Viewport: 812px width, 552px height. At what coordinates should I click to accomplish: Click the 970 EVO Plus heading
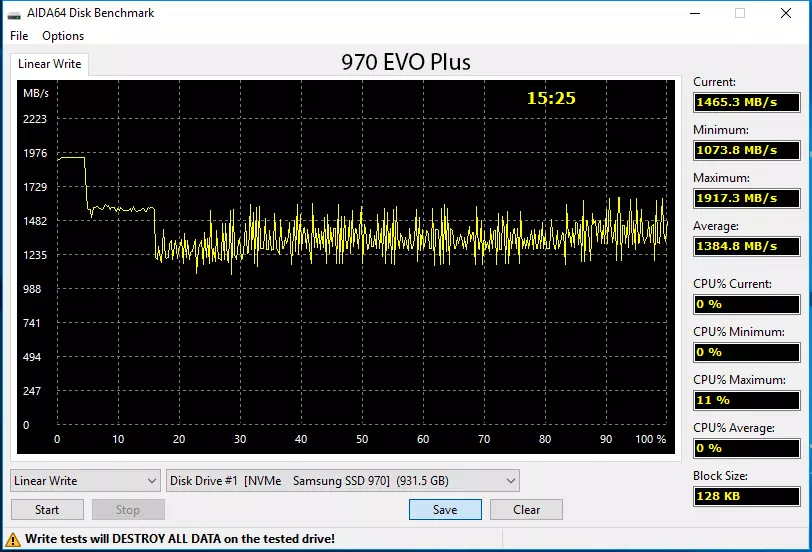(x=405, y=62)
